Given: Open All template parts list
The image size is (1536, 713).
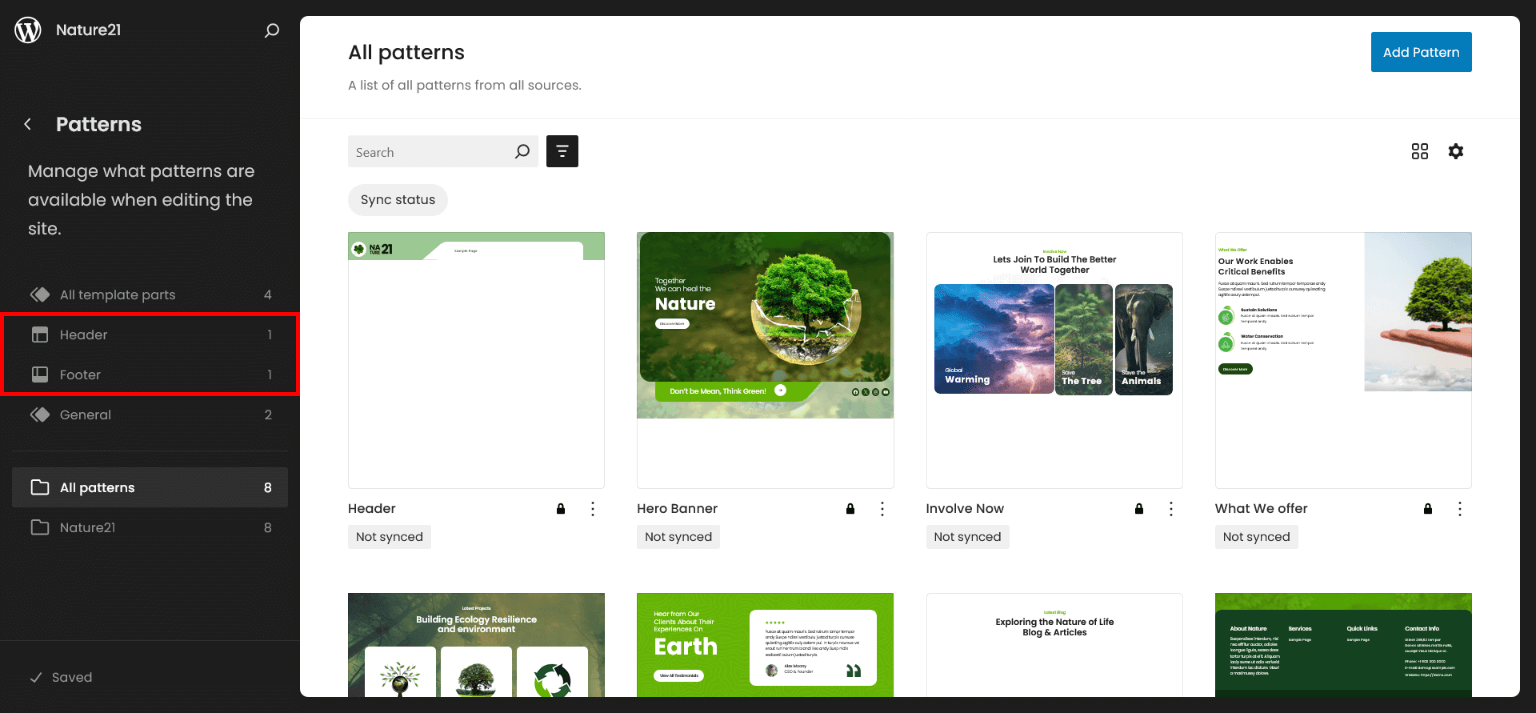Looking at the screenshot, I should [x=117, y=295].
